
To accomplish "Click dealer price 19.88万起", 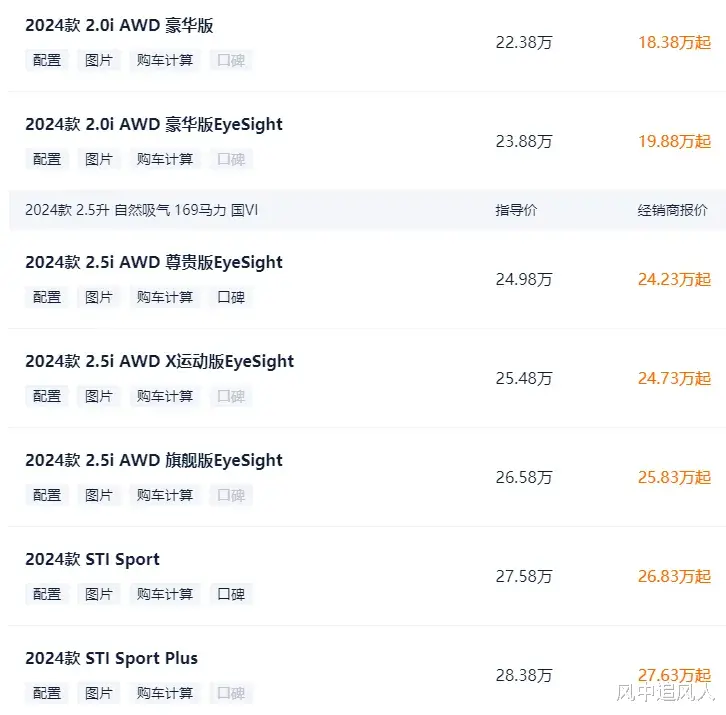I will [x=674, y=141].
